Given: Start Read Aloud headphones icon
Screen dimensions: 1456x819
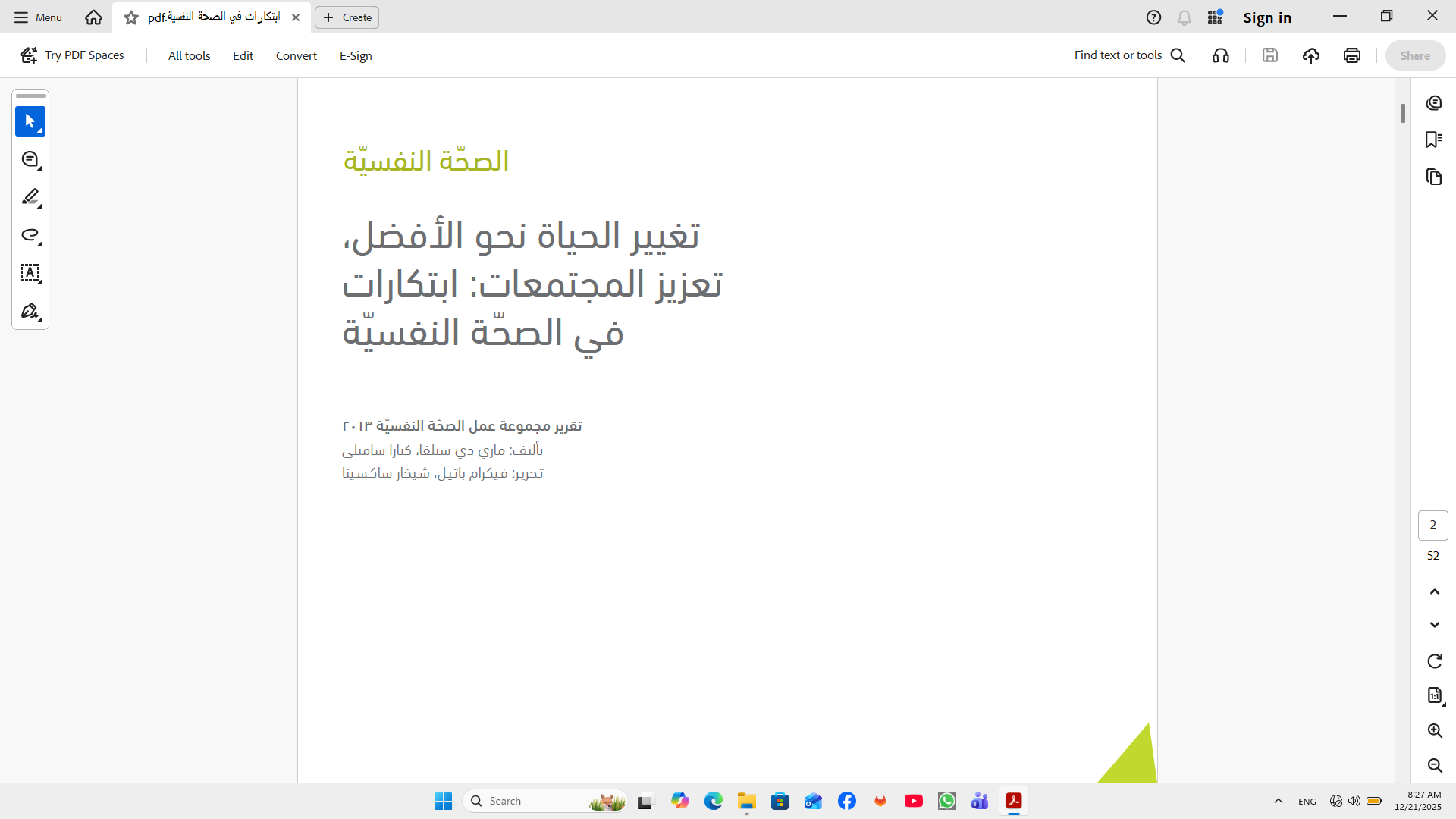Looking at the screenshot, I should pos(1221,55).
